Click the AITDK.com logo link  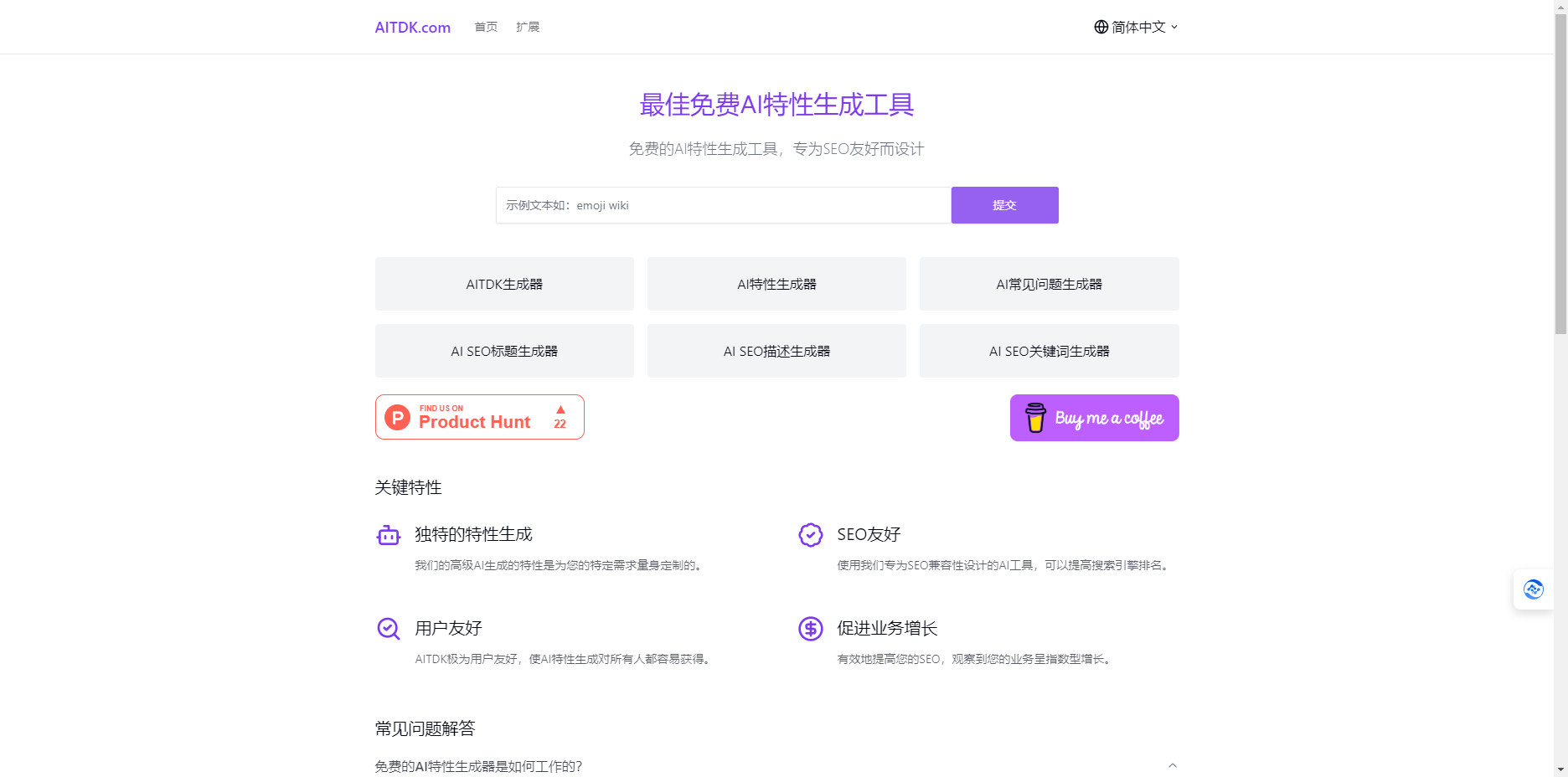(412, 27)
